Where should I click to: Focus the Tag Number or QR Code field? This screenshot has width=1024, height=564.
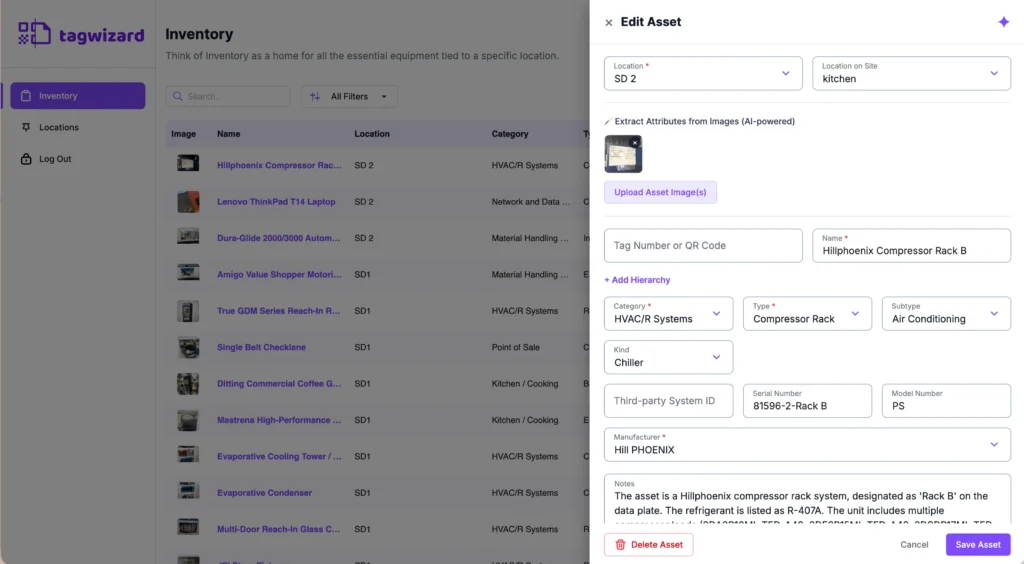pos(703,245)
